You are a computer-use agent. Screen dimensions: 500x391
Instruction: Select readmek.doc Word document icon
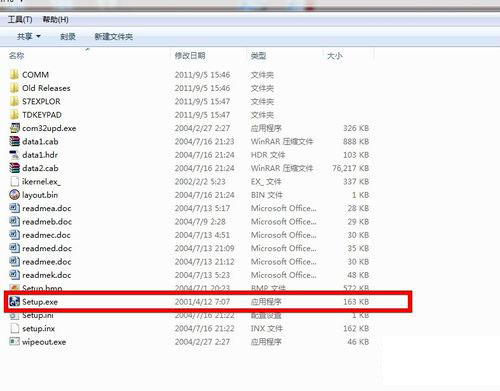(x=15, y=275)
